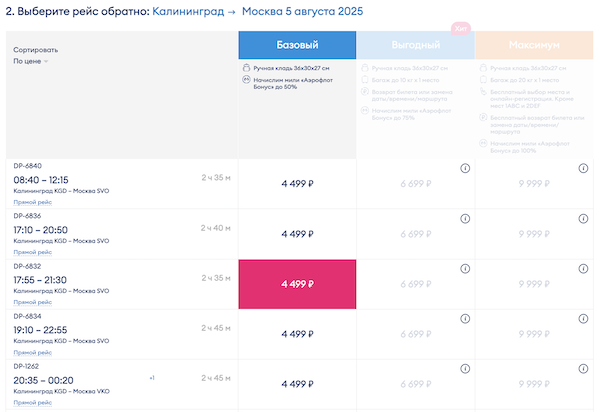Image resolution: width=600 pixels, height=412 pixels.
Task: Open info icon for DP-6840 Максимум fare
Action: 583,169
